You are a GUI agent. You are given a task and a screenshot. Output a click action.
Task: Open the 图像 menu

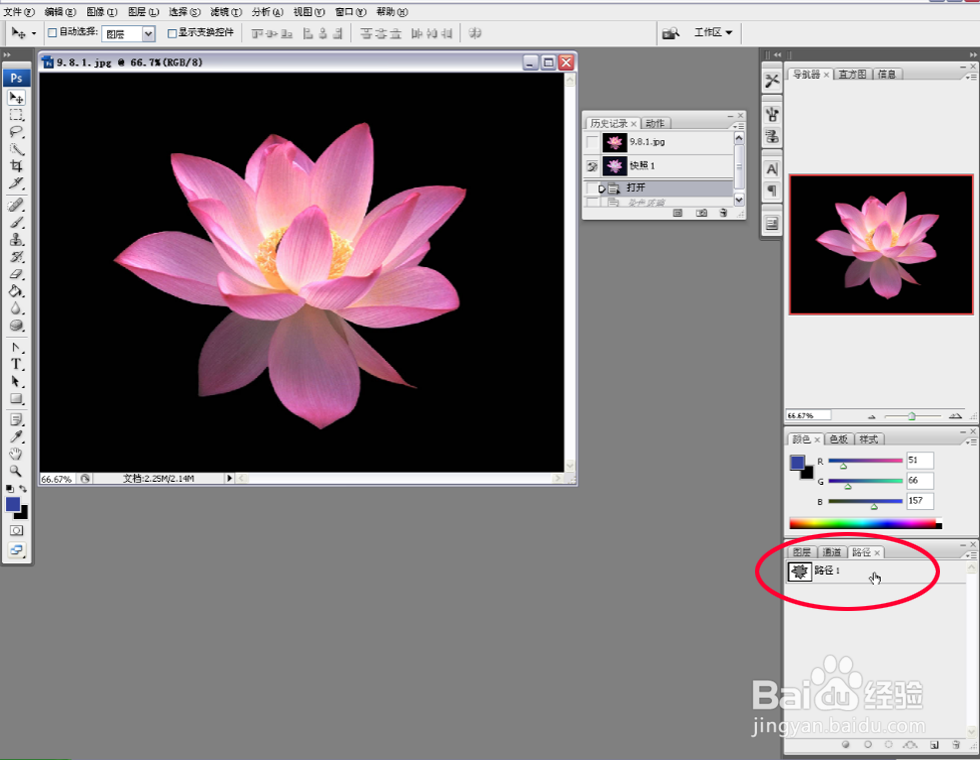[x=101, y=12]
